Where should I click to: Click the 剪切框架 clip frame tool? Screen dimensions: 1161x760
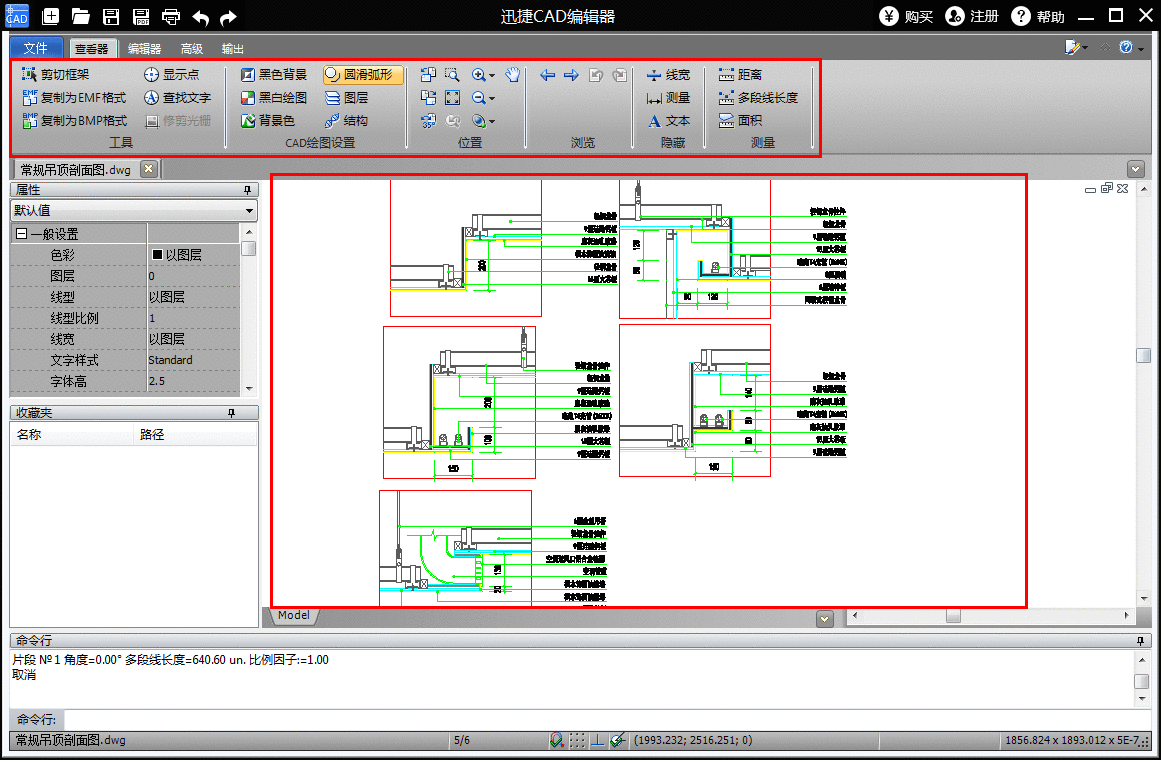[57, 74]
